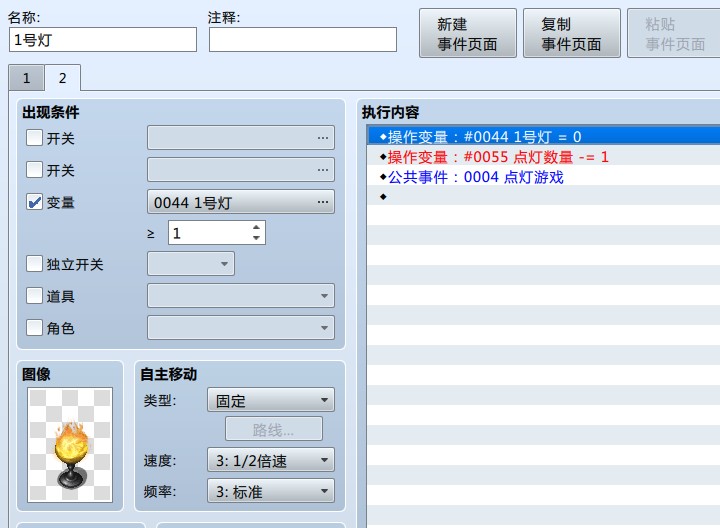Open the 0044 1号灯 variable selector
The height and width of the screenshot is (528, 720).
(x=241, y=202)
